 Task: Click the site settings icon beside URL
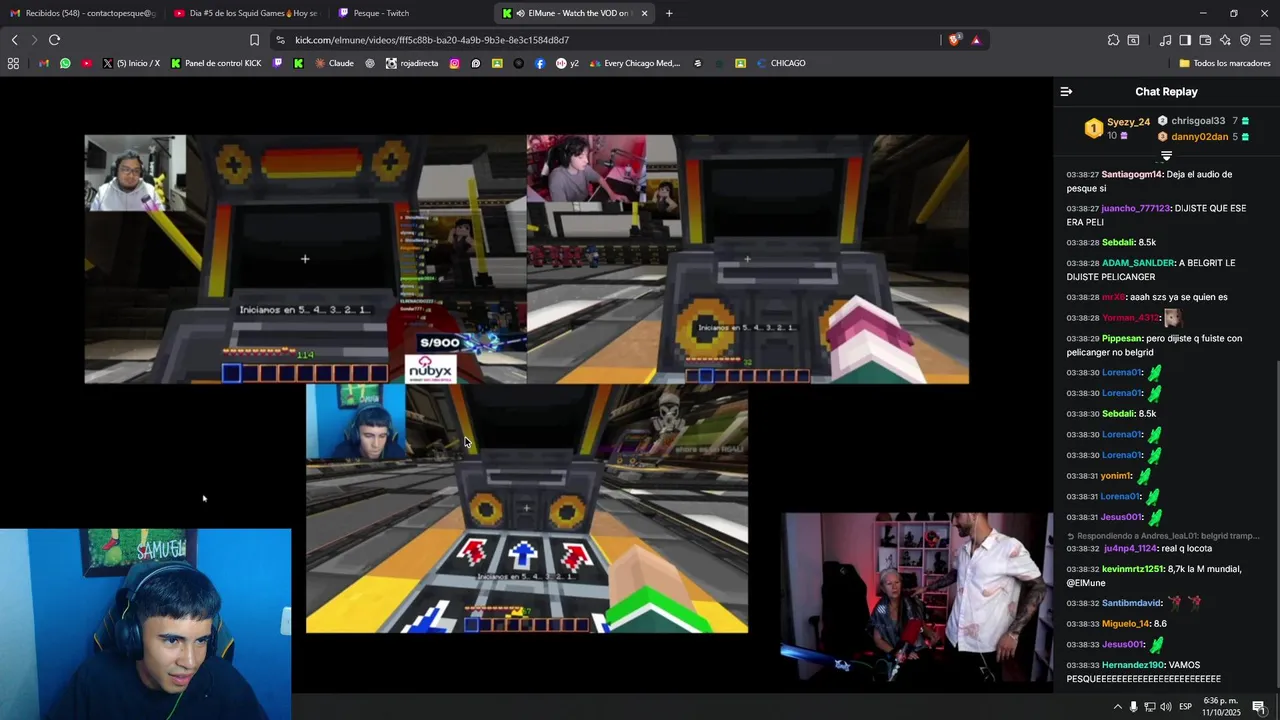(280, 40)
